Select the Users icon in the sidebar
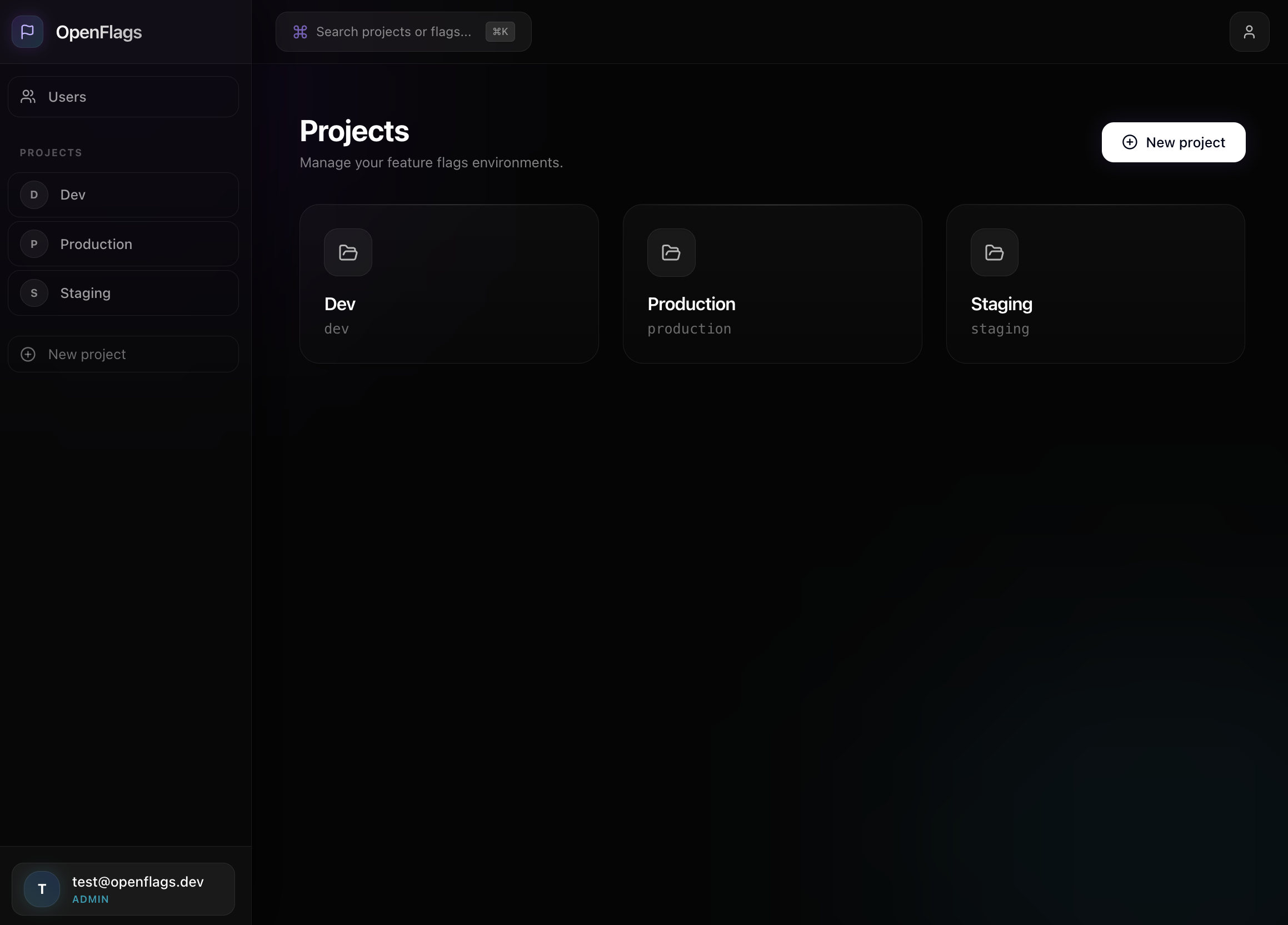The width and height of the screenshot is (1288, 925). click(x=27, y=97)
